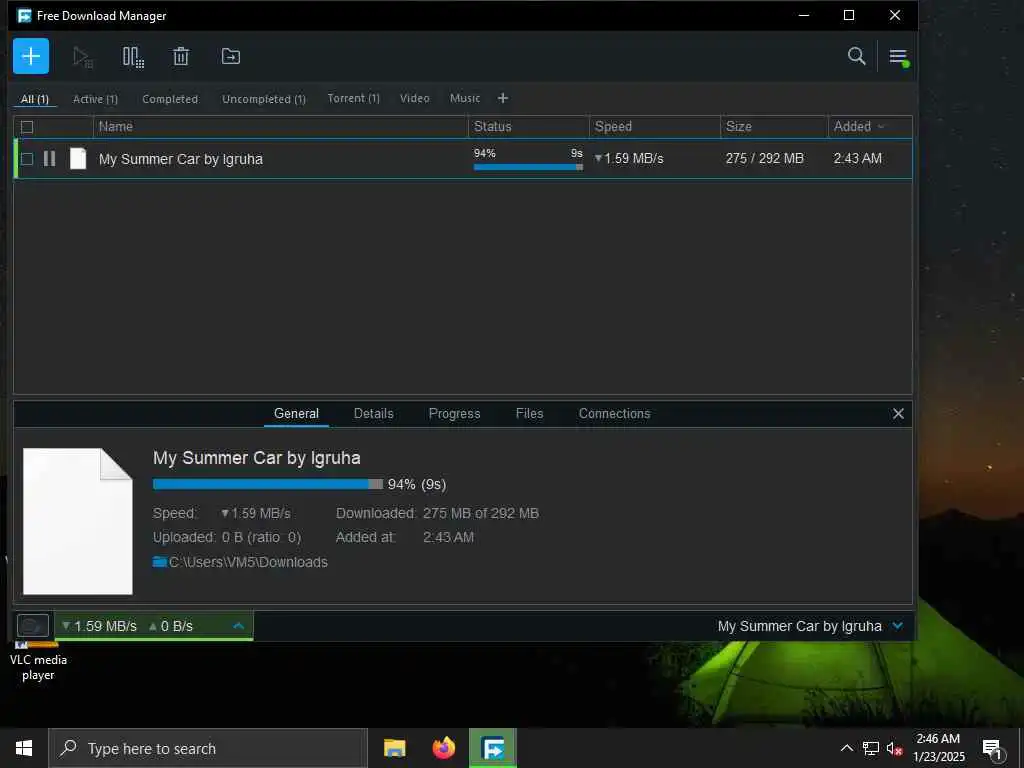Open C:\Users\VM5\Downloads folder link
The image size is (1024, 768).
pyautogui.click(x=248, y=562)
